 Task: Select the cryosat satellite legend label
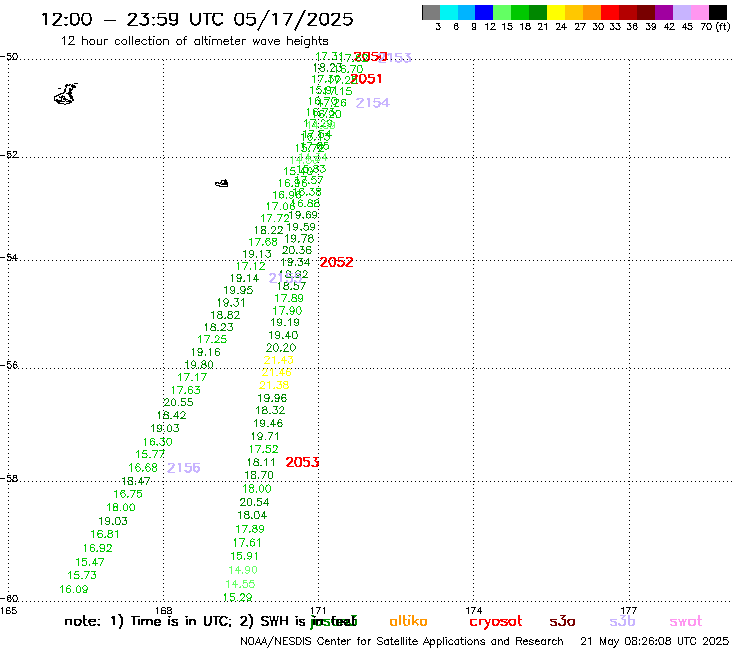pos(496,622)
